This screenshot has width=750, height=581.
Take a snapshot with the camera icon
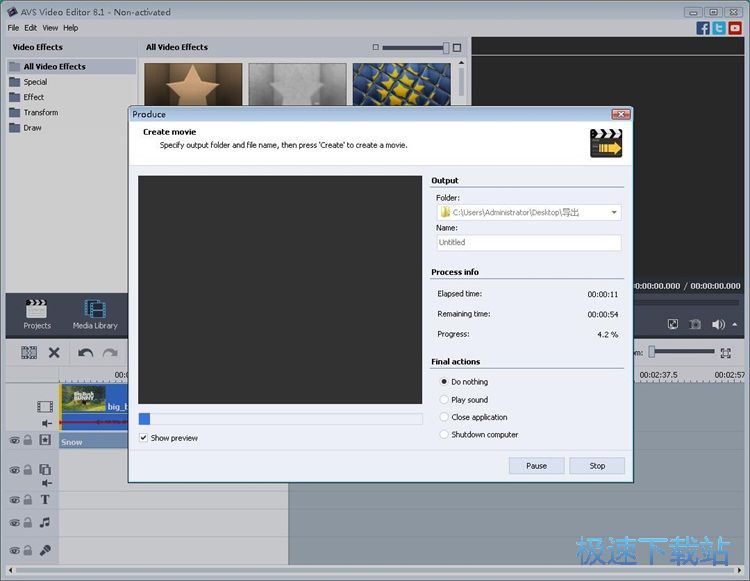click(695, 325)
